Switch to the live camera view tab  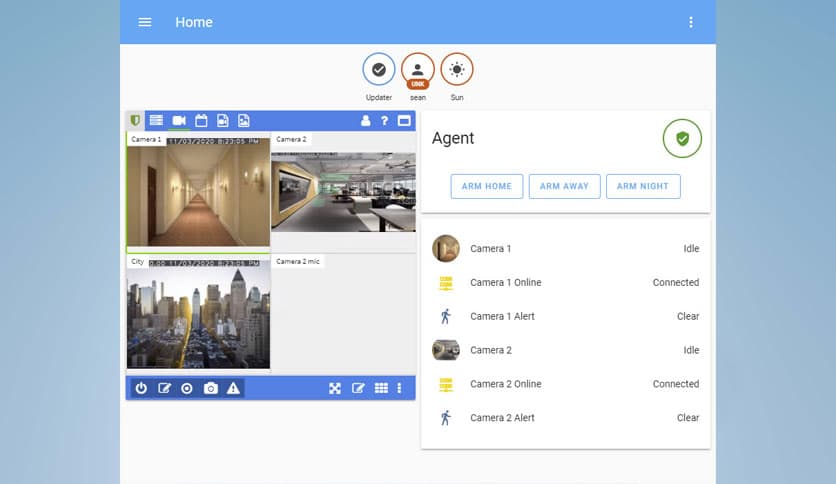179,121
